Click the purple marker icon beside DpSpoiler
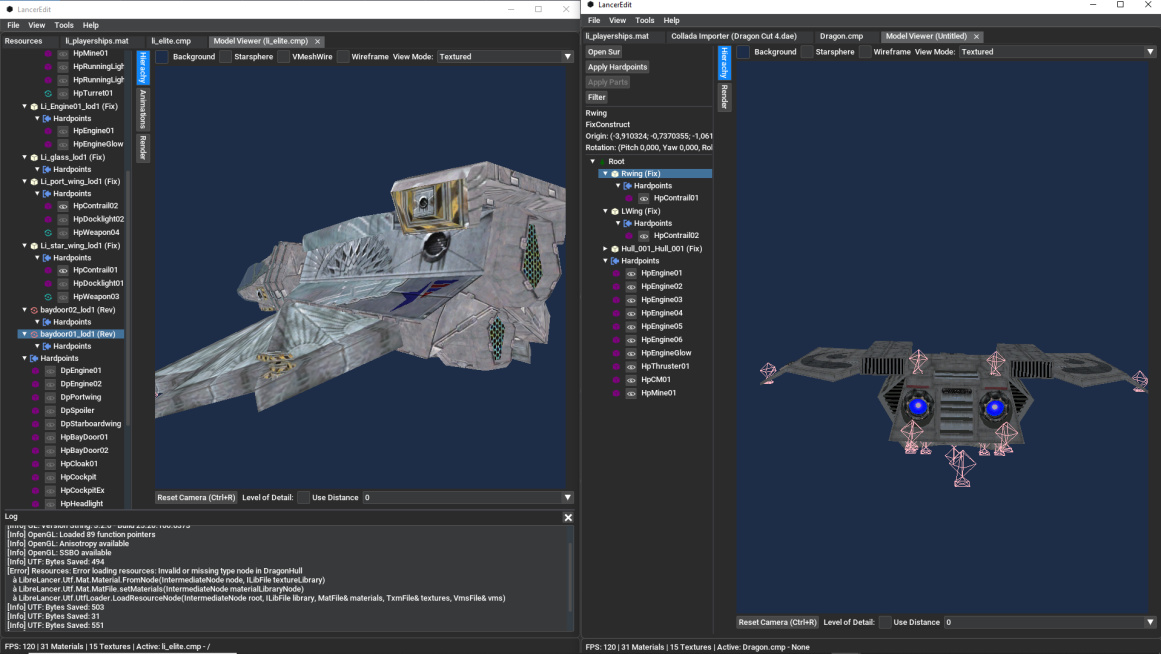 (35, 410)
